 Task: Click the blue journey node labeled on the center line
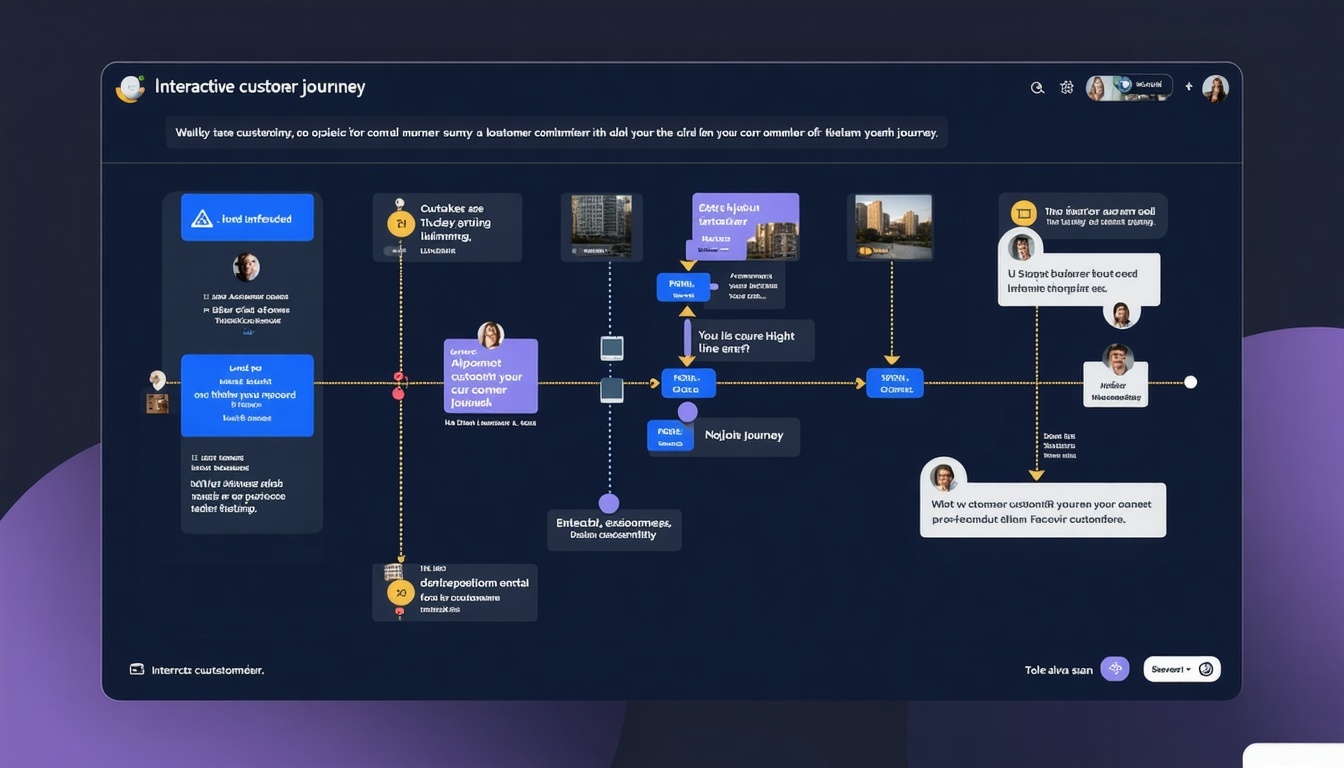coord(688,382)
